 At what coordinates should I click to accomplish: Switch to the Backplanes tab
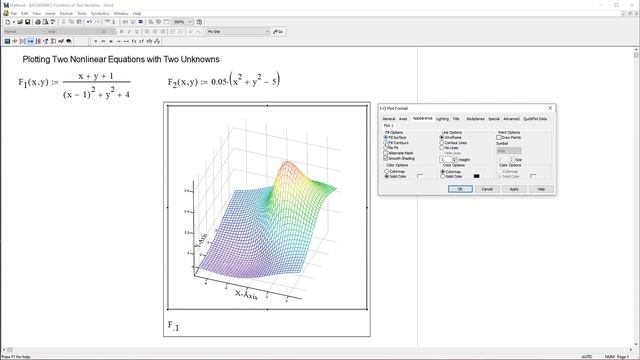476,119
